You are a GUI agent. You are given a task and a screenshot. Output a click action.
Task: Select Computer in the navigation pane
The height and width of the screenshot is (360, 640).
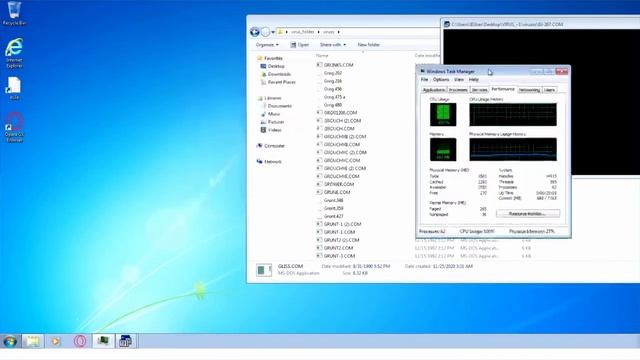click(274, 146)
